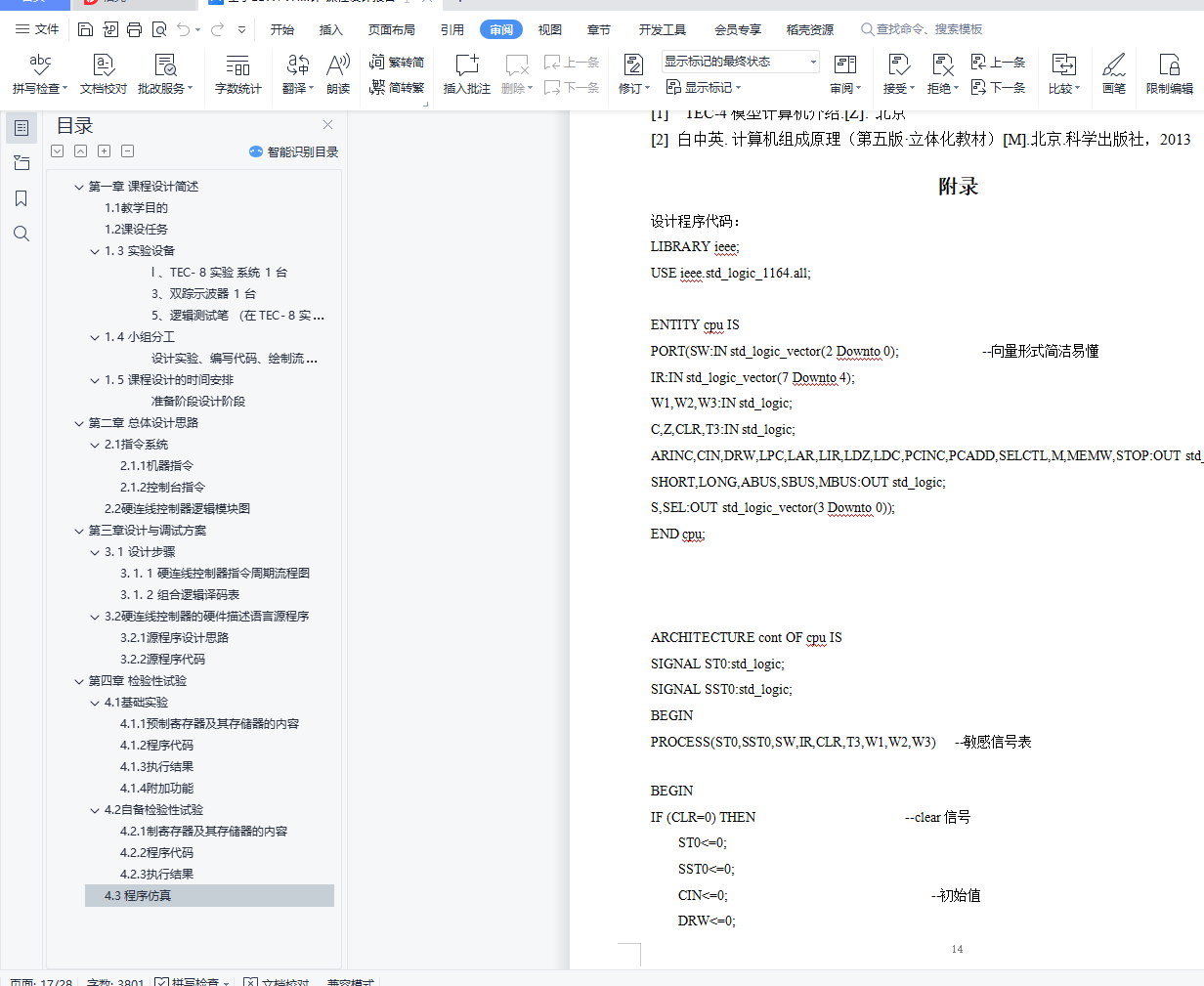Image resolution: width=1204 pixels, height=986 pixels.
Task: Collapse the 4.2自备检验性试验 tree node
Action: [x=95, y=810]
